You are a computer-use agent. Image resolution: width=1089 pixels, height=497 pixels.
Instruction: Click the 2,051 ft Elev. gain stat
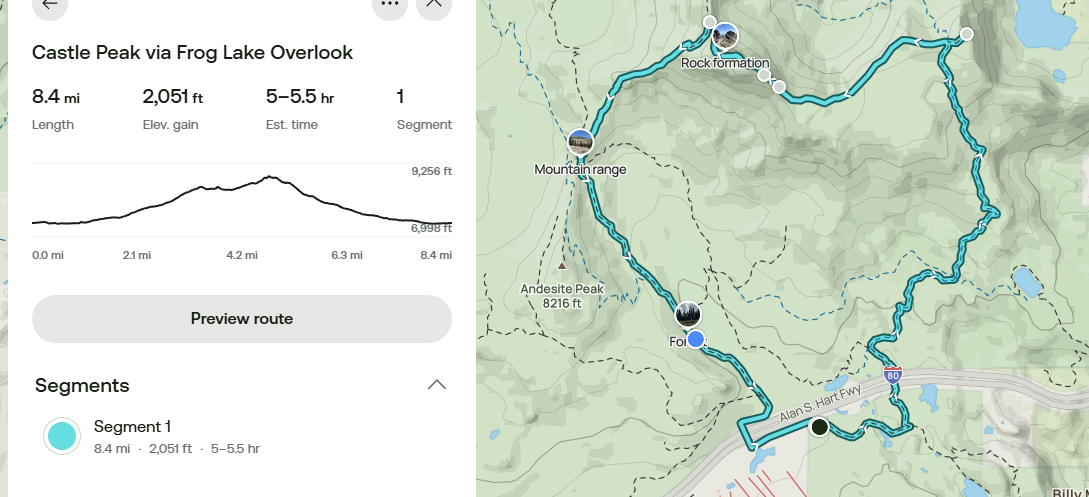click(173, 108)
